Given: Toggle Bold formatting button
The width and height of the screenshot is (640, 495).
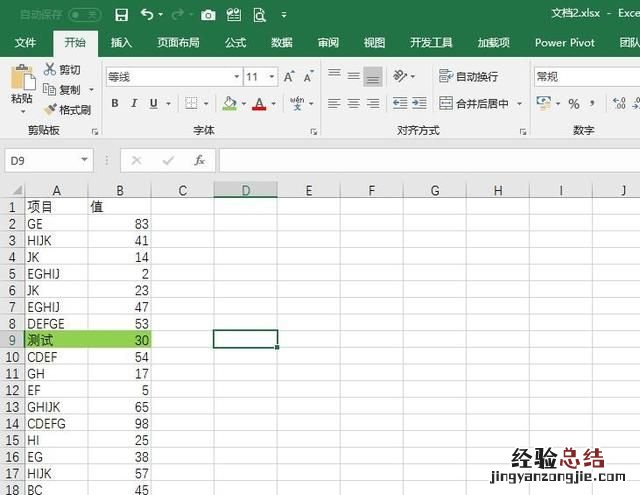Looking at the screenshot, I should pyautogui.click(x=115, y=103).
